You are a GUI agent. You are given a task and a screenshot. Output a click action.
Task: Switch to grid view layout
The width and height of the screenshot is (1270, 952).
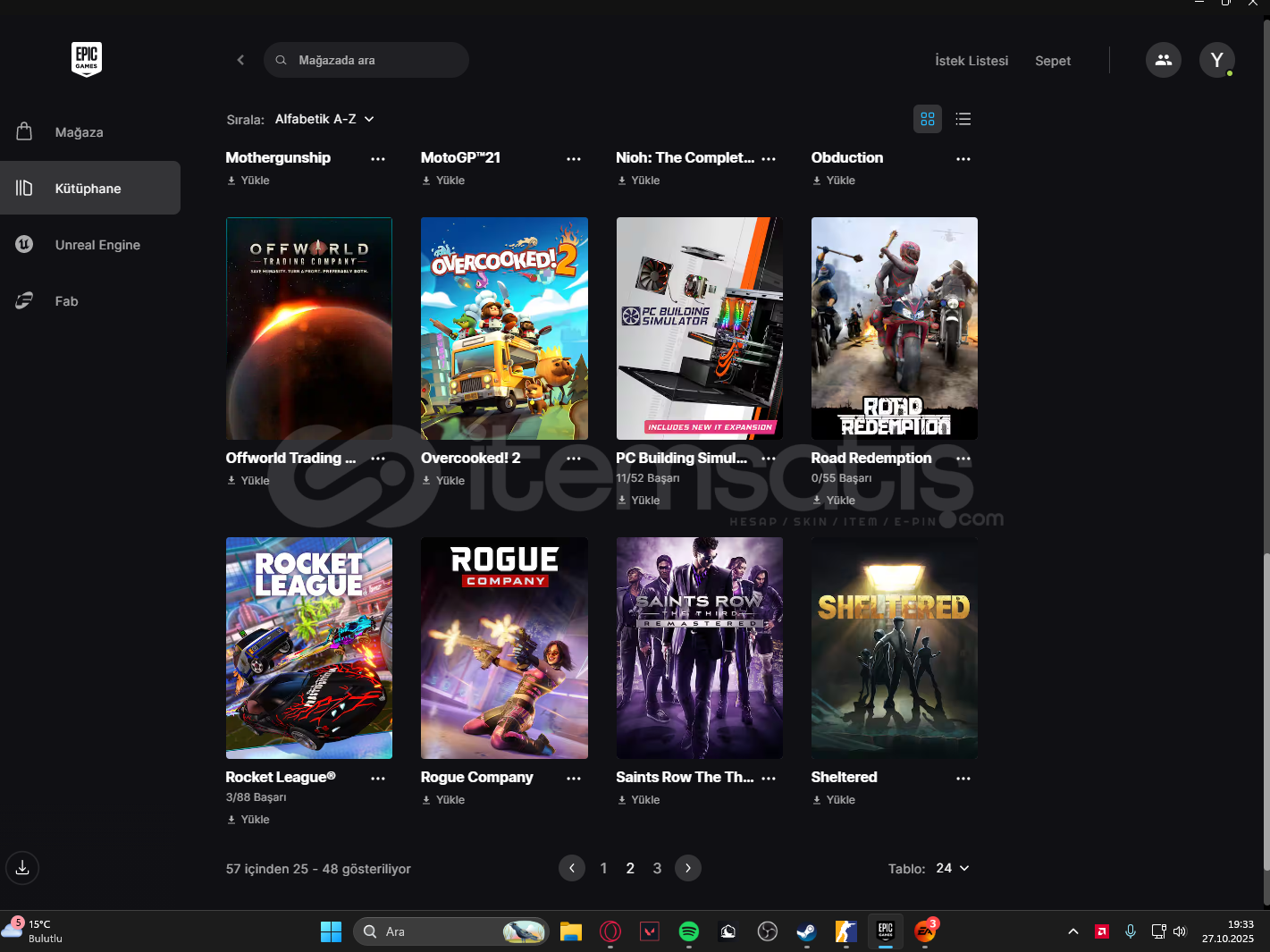point(927,119)
